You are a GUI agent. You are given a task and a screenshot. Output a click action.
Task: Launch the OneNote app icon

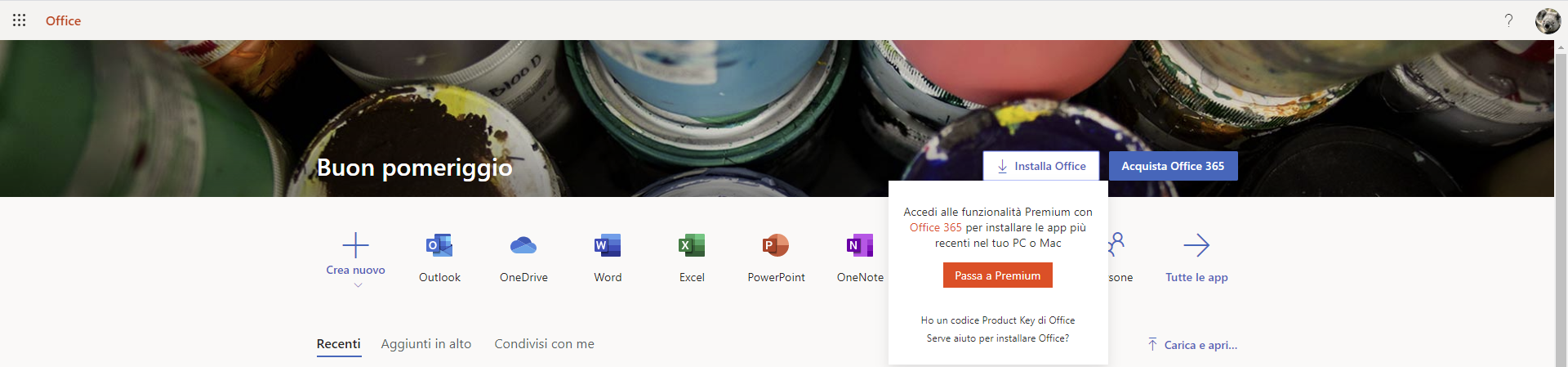(x=860, y=245)
